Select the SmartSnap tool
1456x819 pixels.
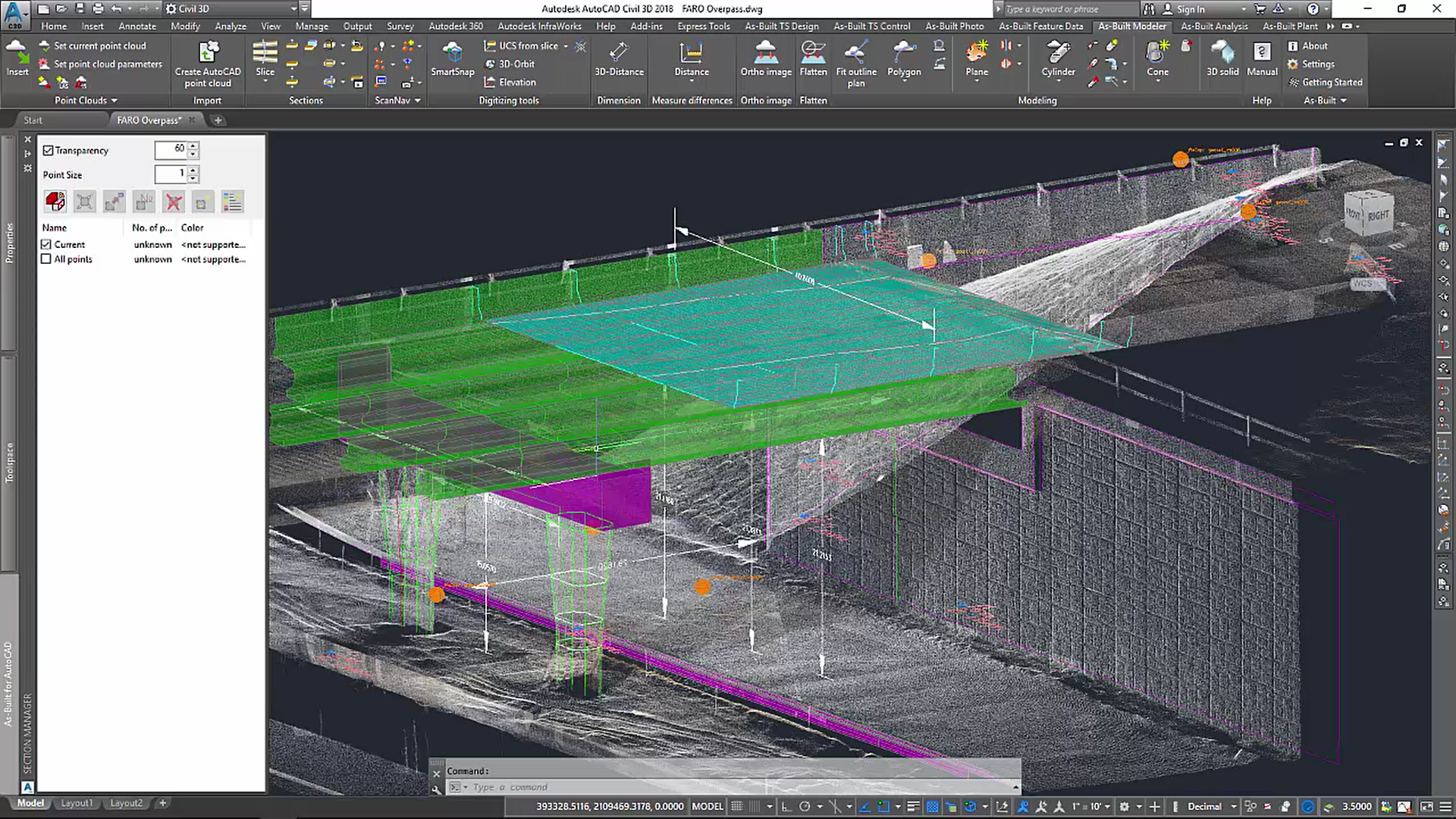452,53
